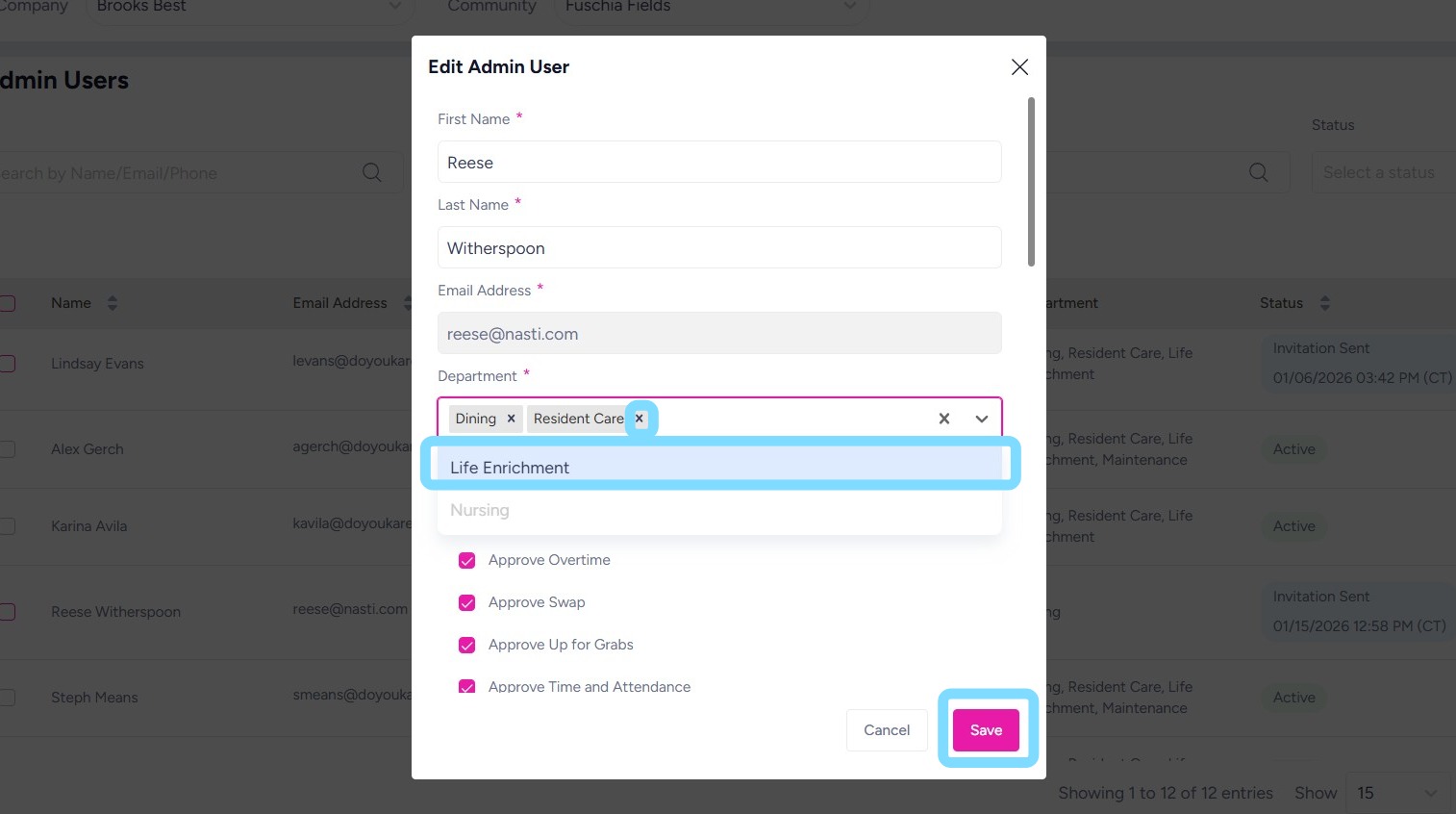This screenshot has width=1456, height=814.
Task: Save the admin user changes
Action: (x=986, y=730)
